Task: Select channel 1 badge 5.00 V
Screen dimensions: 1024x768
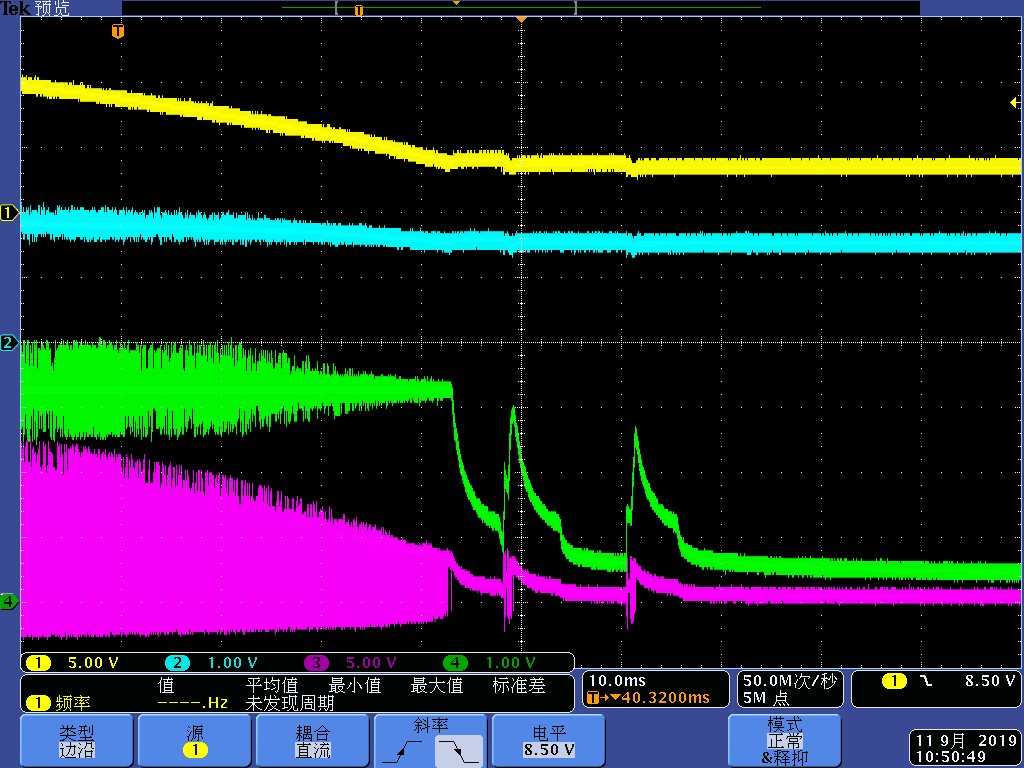Action: [73, 663]
